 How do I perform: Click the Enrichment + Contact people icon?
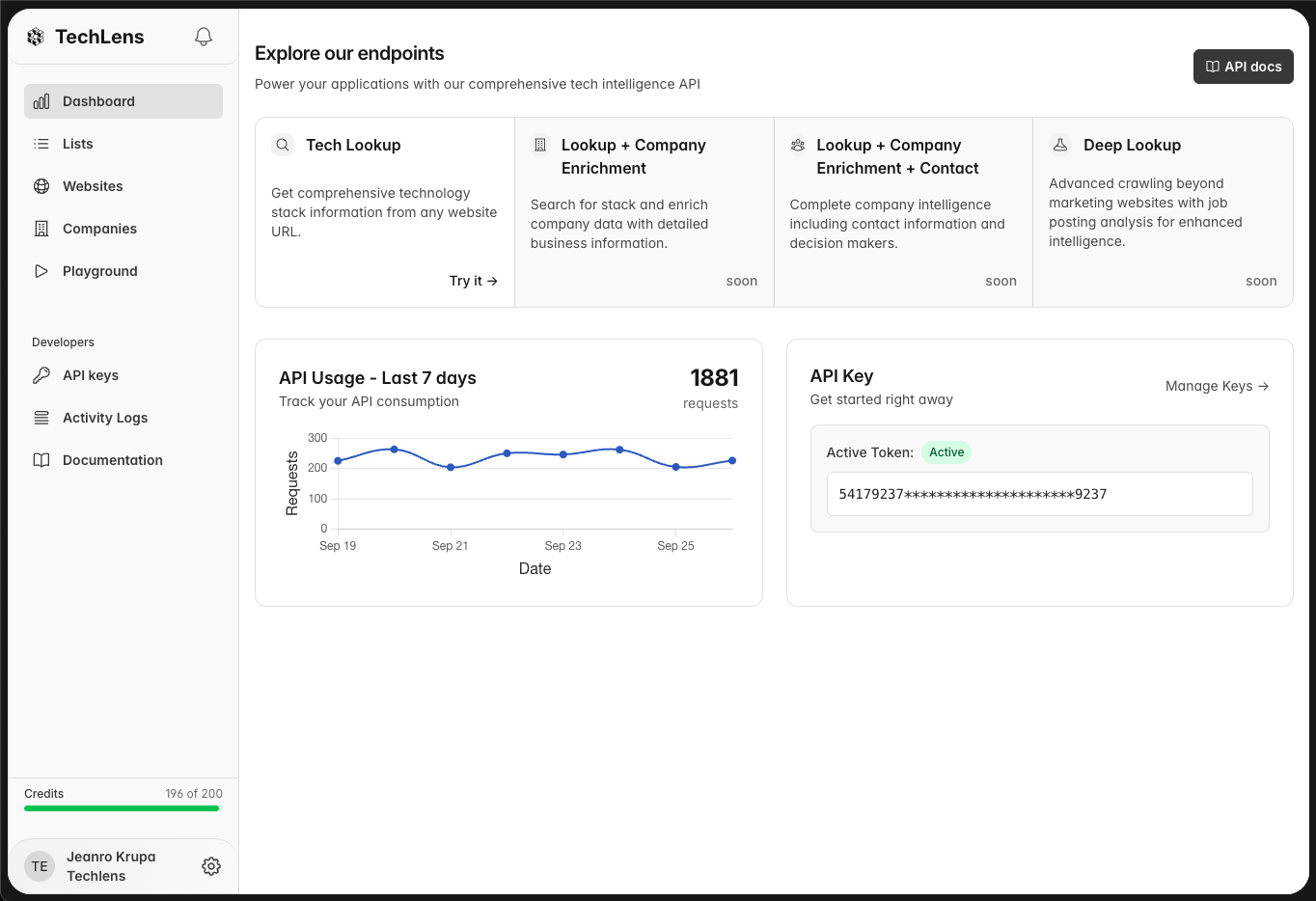[798, 145]
